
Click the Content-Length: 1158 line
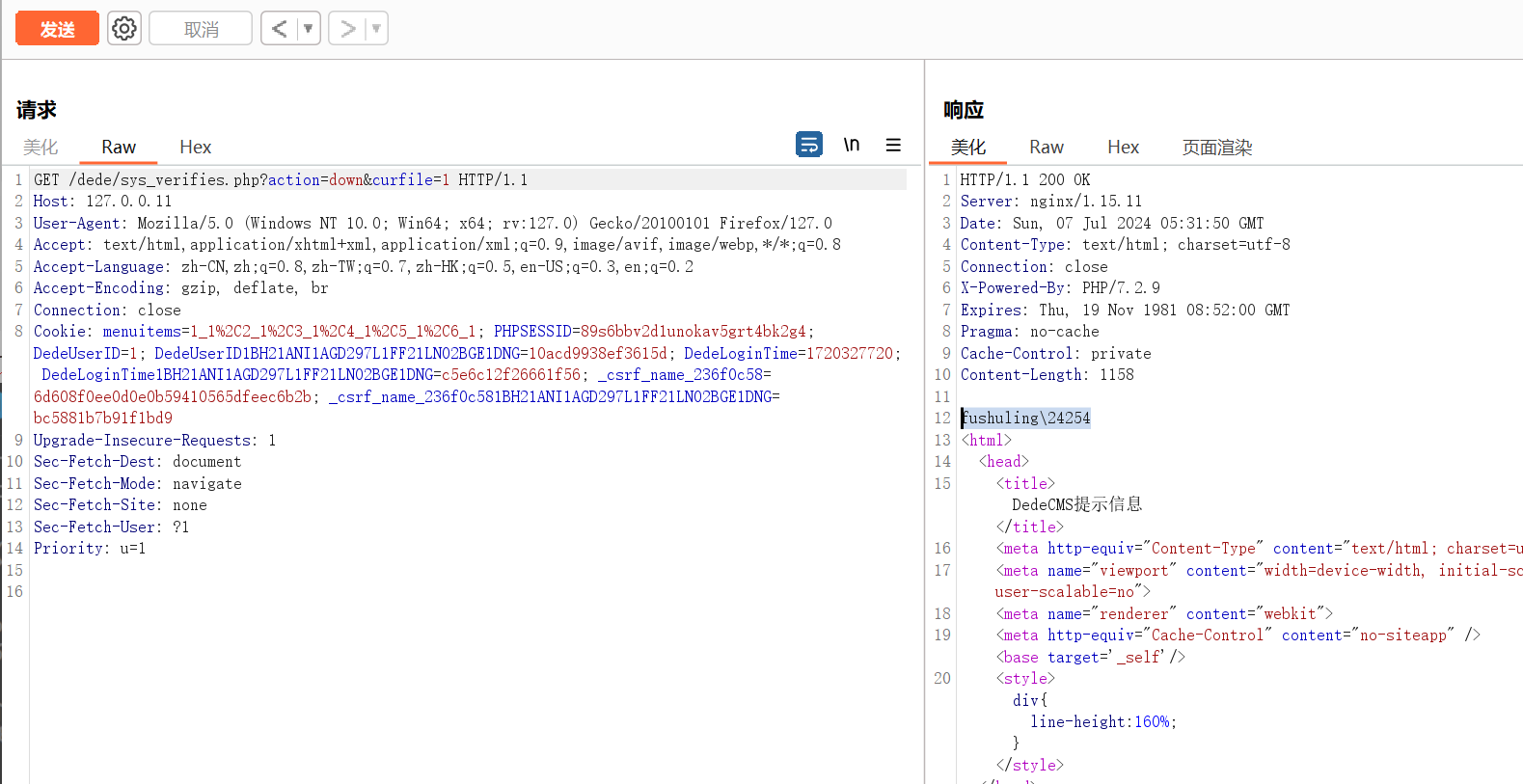[1047, 374]
